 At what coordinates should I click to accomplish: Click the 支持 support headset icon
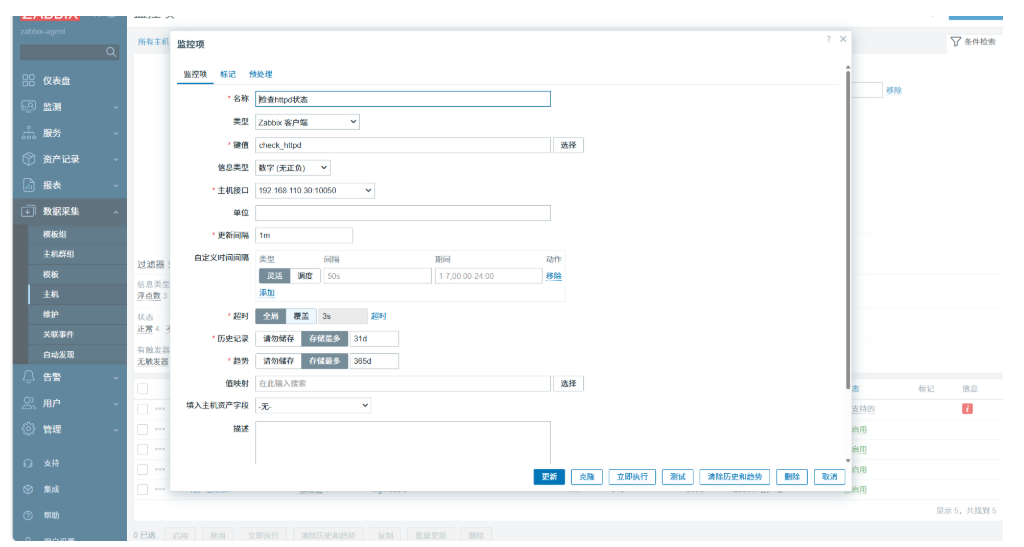pos(28,463)
